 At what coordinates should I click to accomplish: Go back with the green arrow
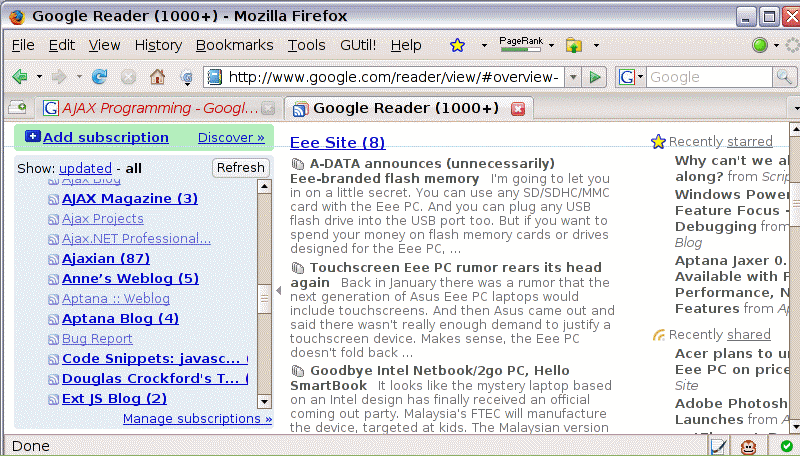pos(20,77)
